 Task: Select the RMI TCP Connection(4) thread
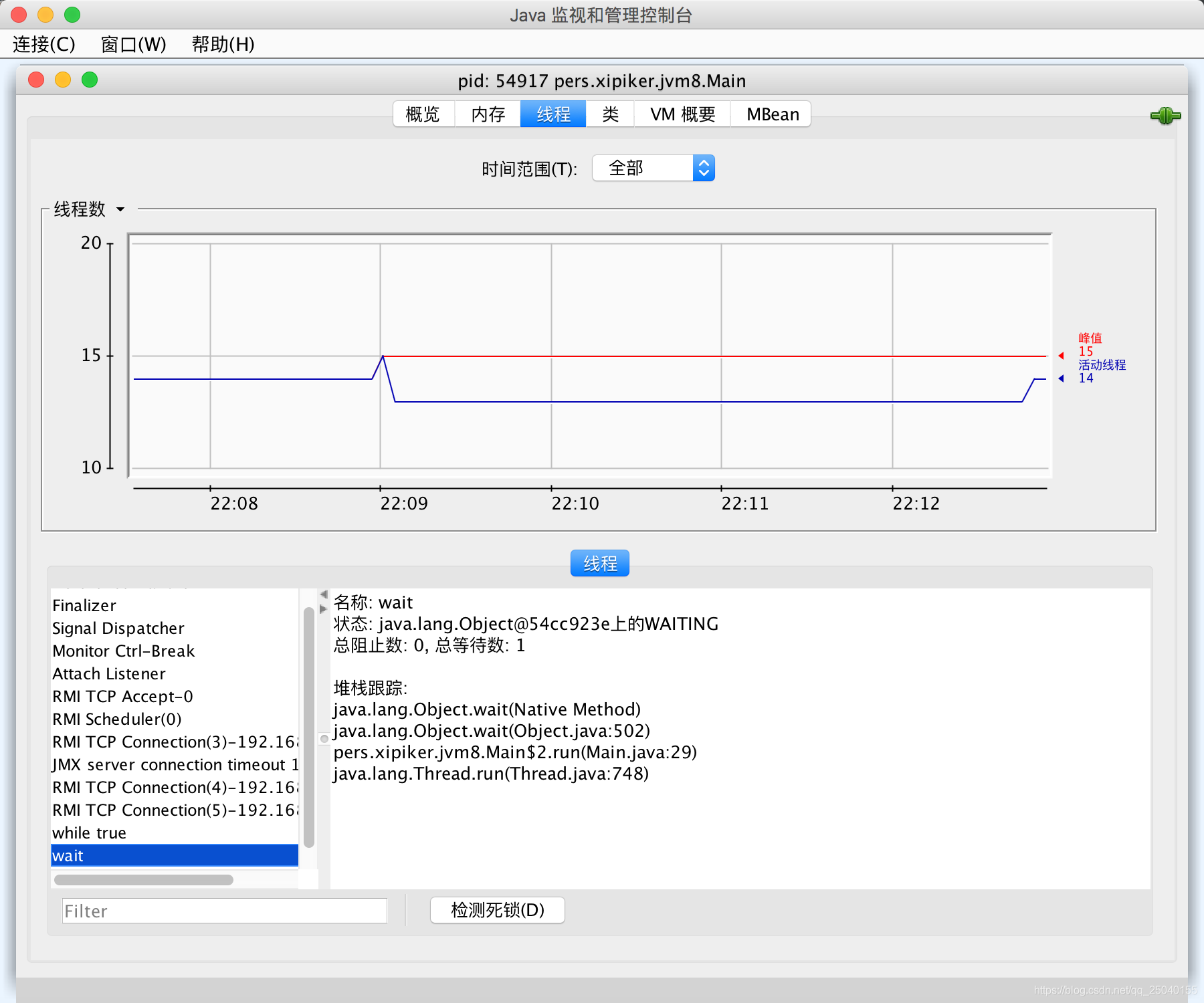pos(175,788)
